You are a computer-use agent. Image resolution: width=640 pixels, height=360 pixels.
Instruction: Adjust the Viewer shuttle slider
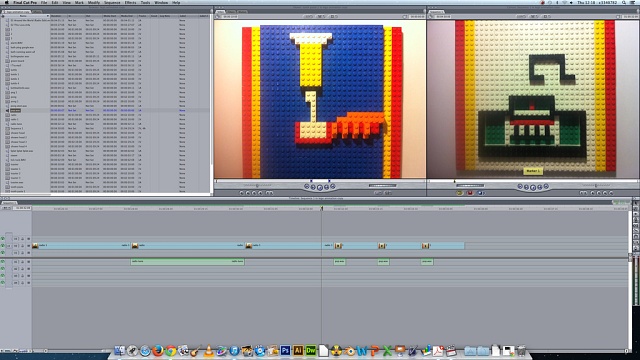click(x=257, y=186)
